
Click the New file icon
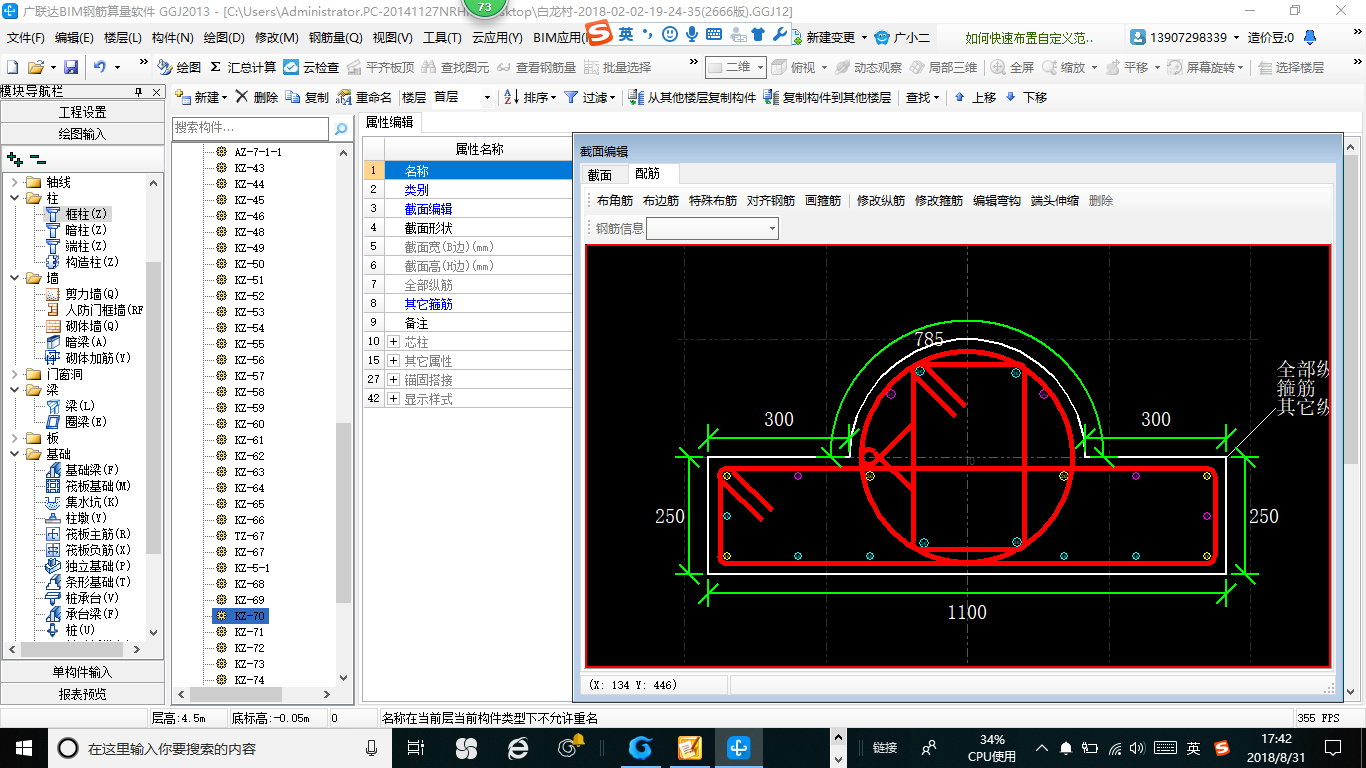pos(13,67)
